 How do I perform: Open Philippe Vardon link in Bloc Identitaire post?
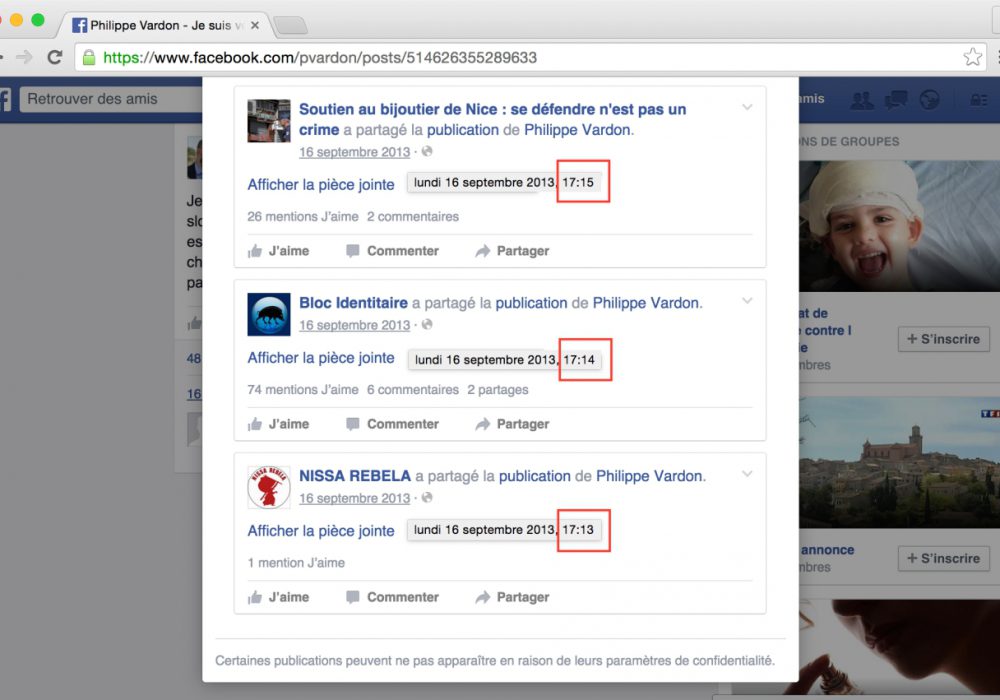coord(646,303)
